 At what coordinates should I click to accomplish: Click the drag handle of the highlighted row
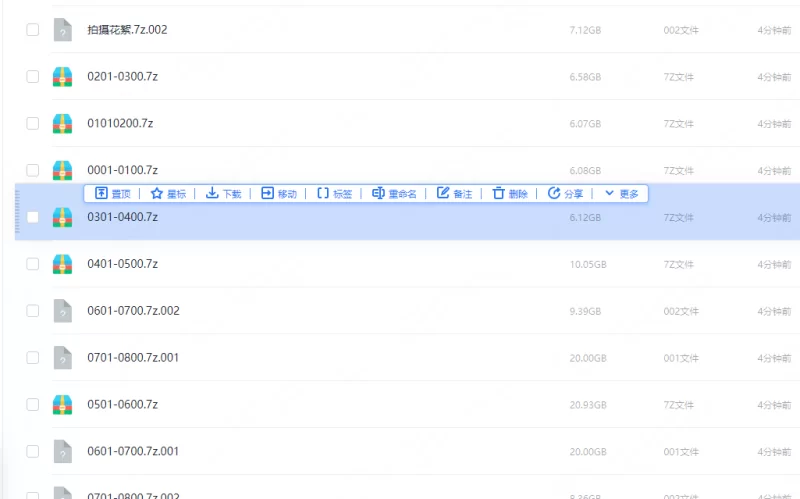tap(17, 212)
